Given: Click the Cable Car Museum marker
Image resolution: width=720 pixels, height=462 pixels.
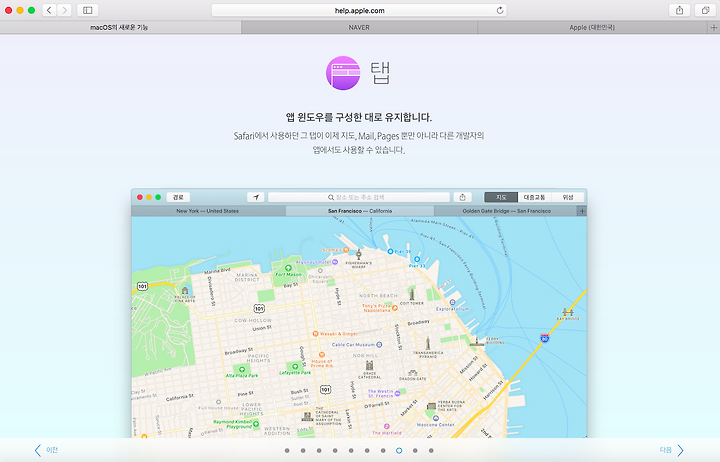Looking at the screenshot, I should 379,344.
